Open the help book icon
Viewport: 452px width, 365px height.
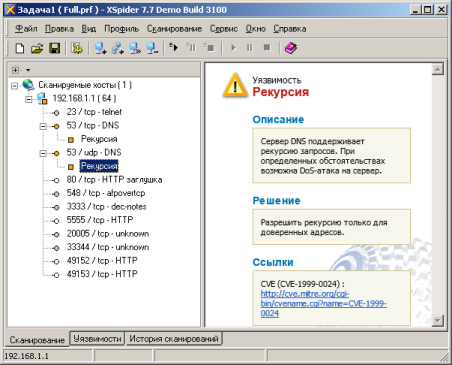click(x=291, y=48)
